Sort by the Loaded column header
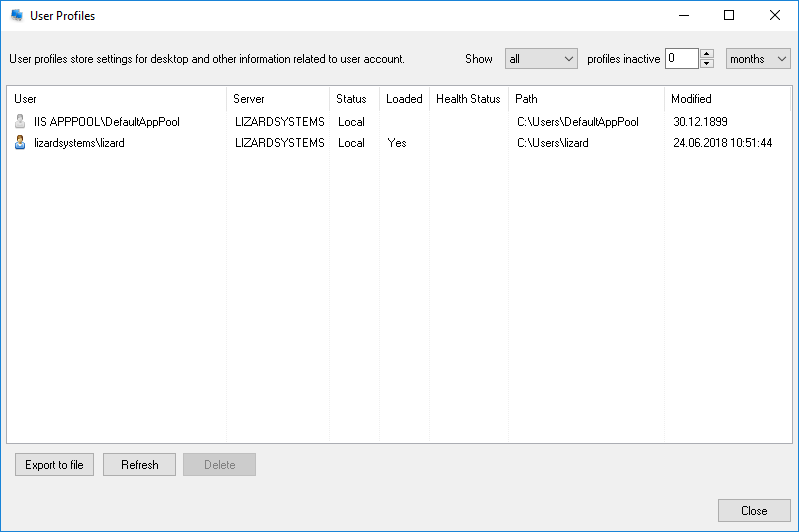This screenshot has height=532, width=799. pos(404,99)
